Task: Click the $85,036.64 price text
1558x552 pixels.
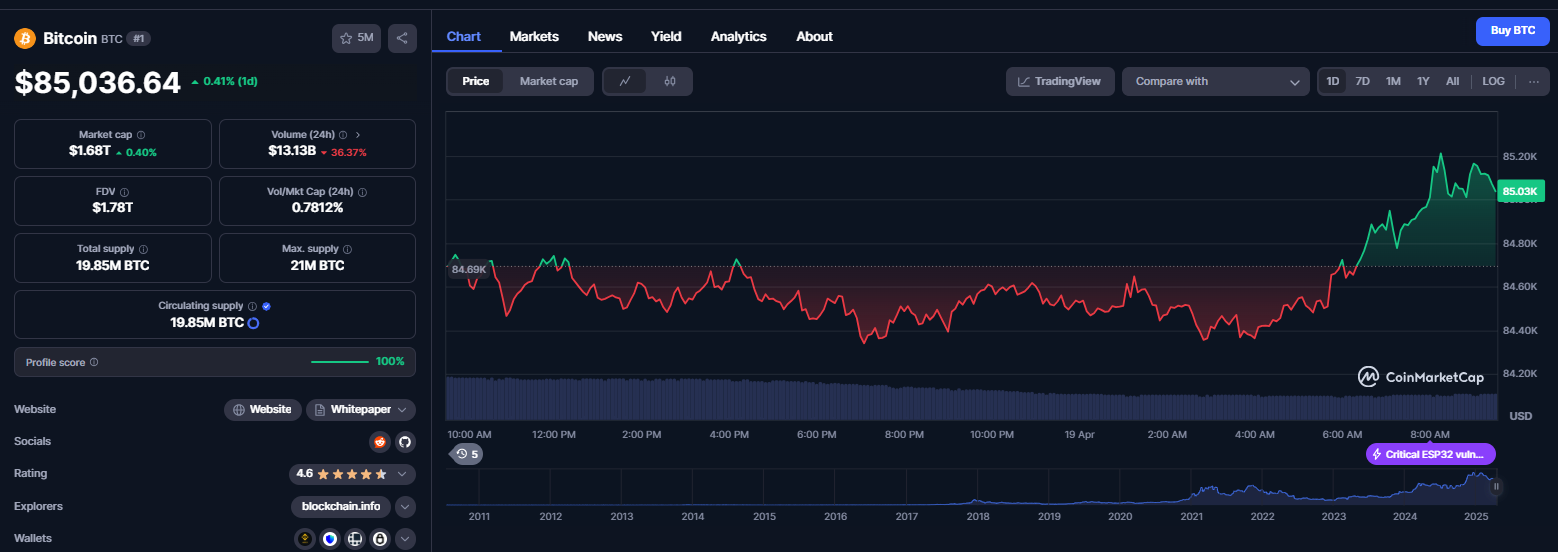Action: click(98, 83)
